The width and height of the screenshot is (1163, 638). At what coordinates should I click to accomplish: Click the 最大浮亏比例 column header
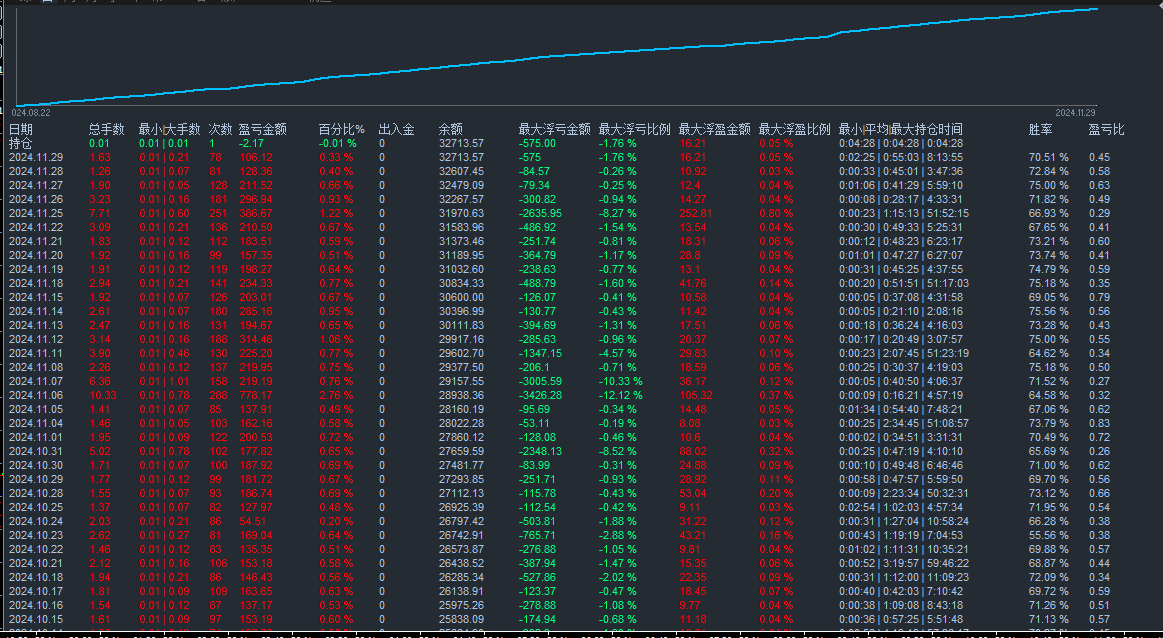click(x=635, y=129)
